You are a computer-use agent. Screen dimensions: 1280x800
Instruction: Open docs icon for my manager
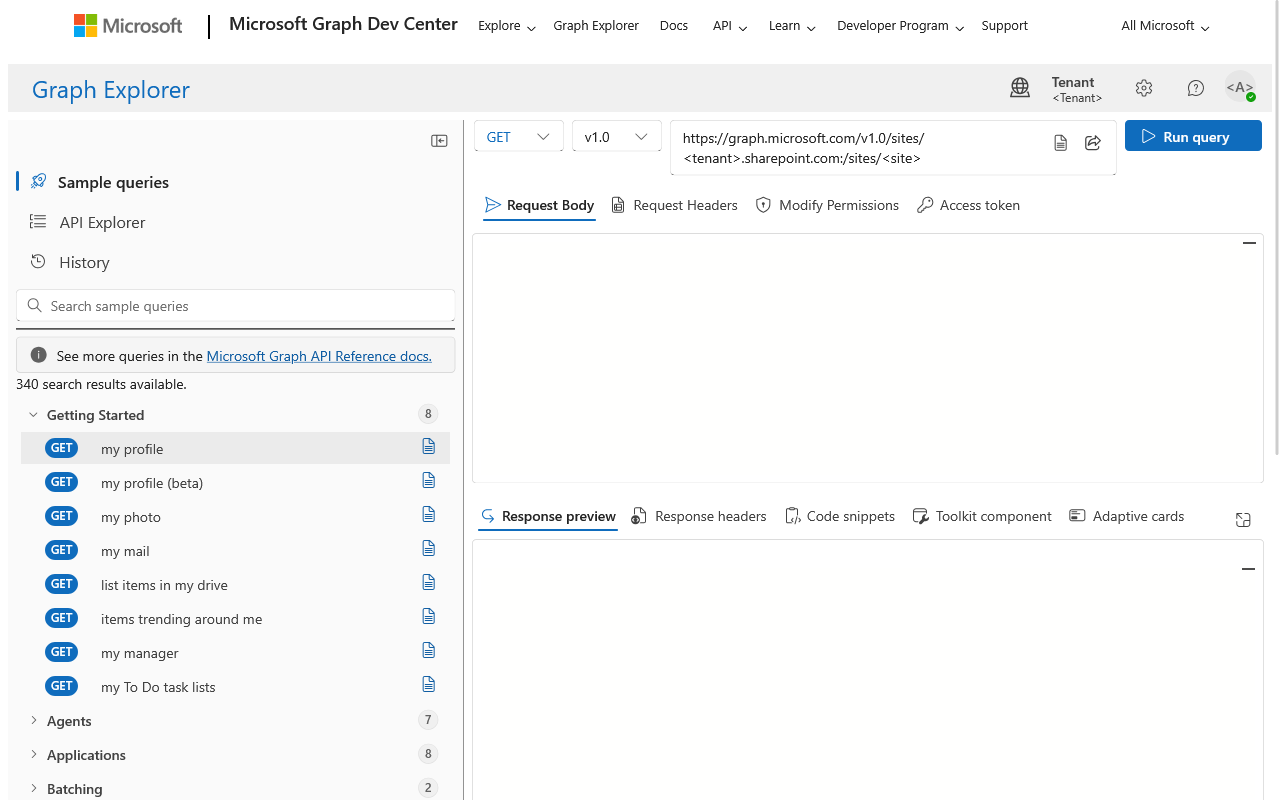tap(429, 650)
